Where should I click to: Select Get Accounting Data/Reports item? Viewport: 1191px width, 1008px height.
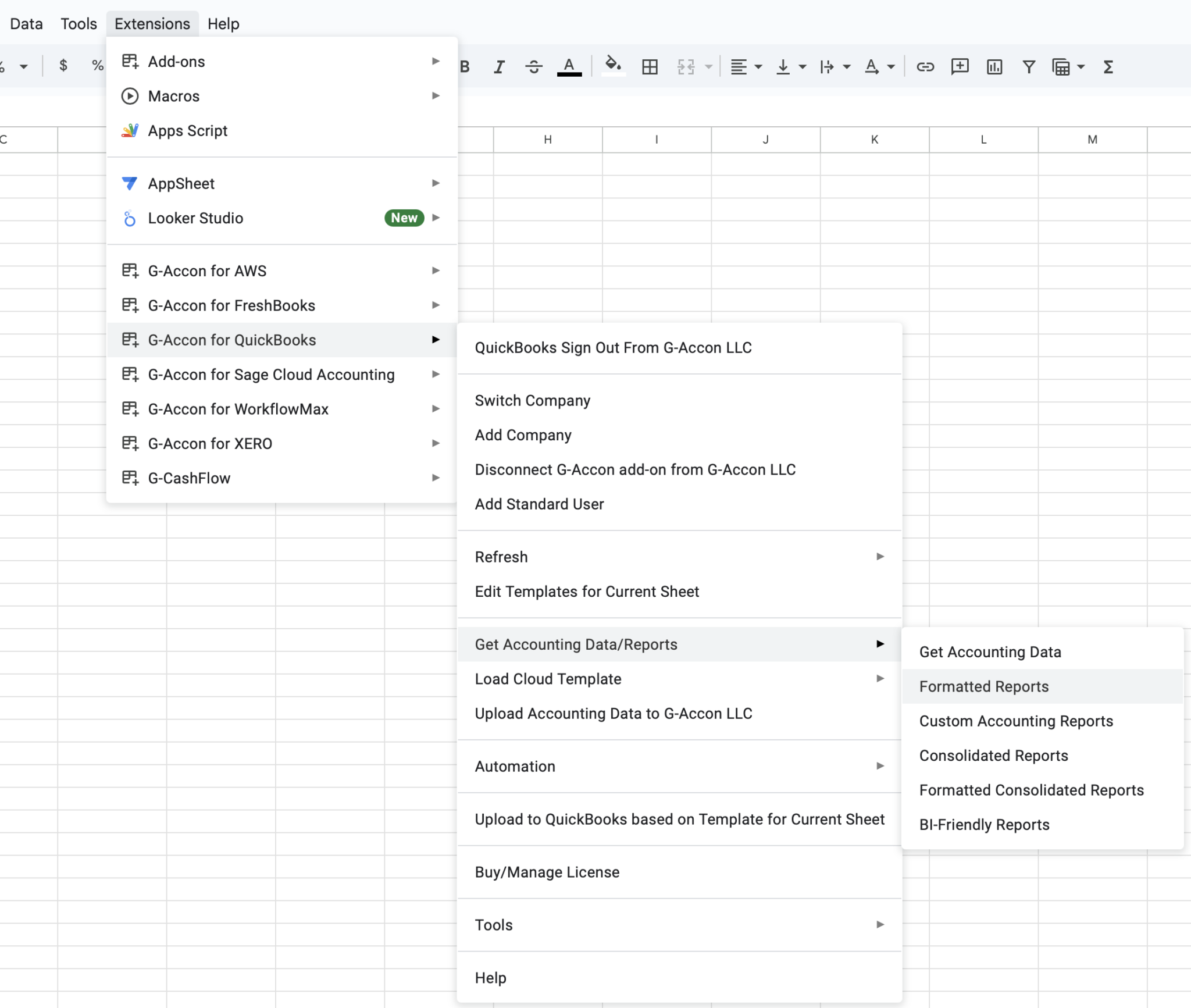679,644
